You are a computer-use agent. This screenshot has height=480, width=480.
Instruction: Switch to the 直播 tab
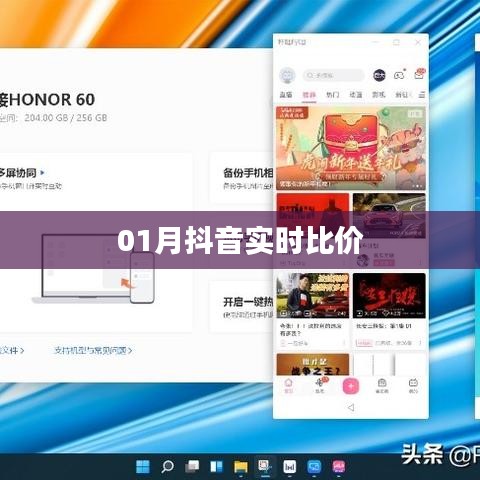point(286,95)
